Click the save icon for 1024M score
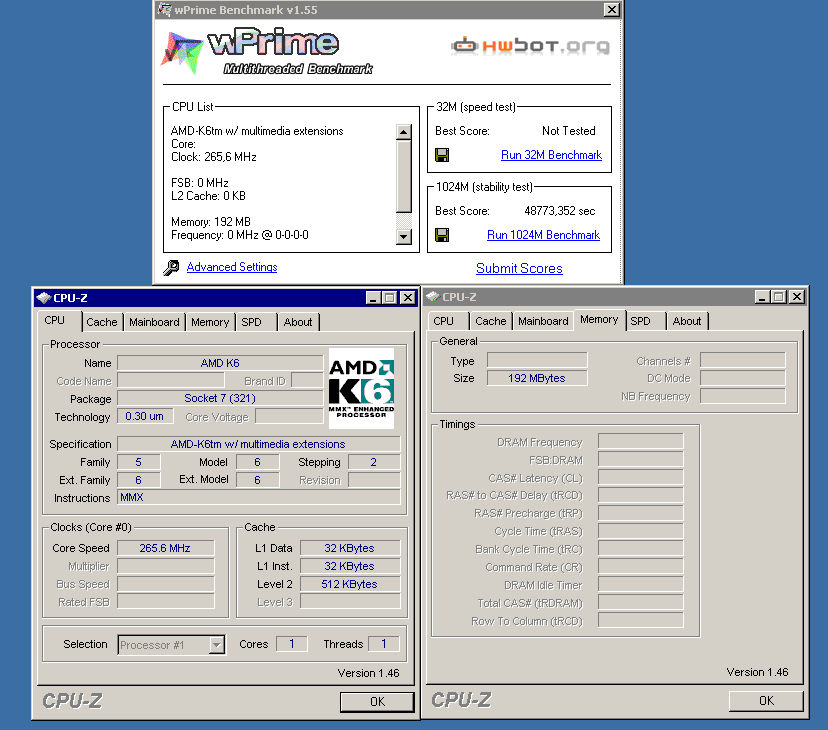 pos(442,235)
